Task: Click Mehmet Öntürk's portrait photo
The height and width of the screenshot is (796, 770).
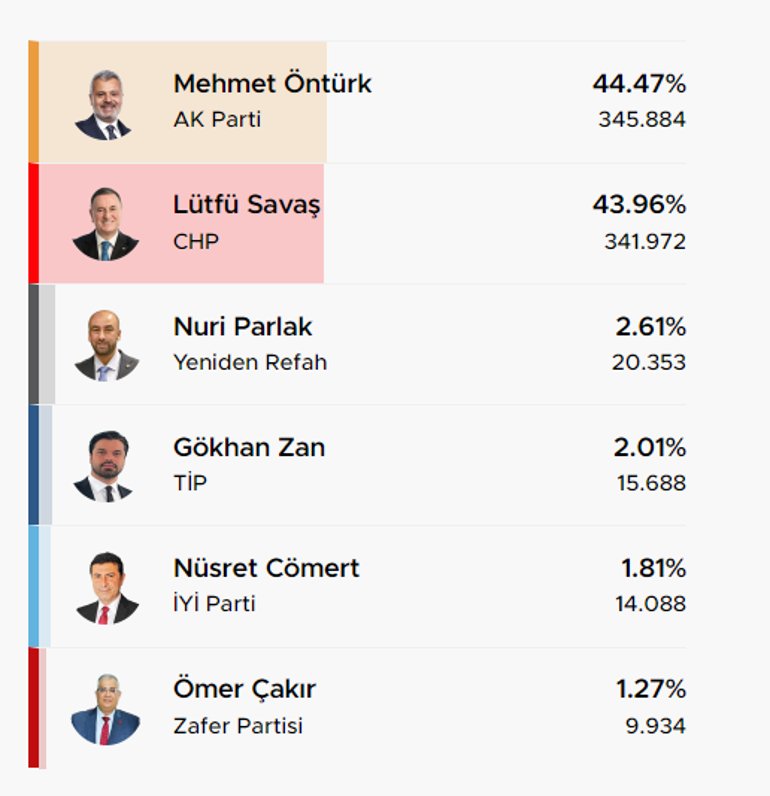Action: [105, 105]
